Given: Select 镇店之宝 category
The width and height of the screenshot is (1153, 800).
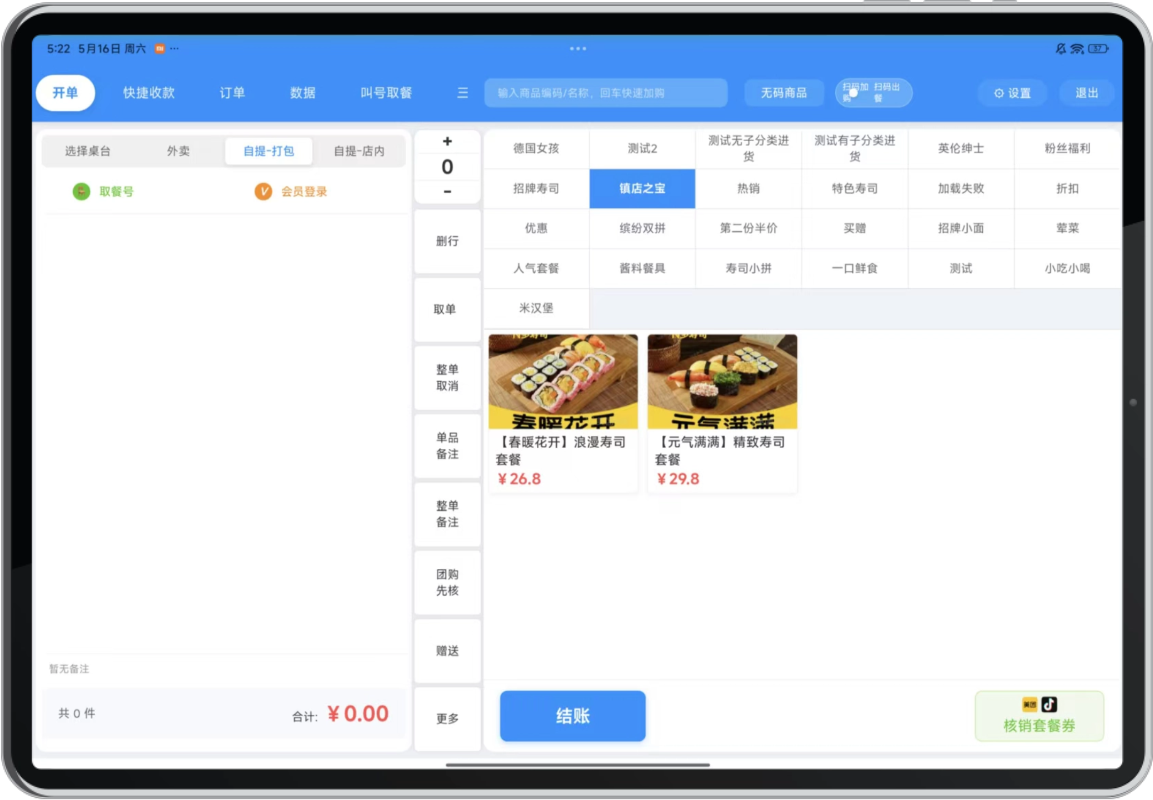Looking at the screenshot, I should [x=642, y=189].
